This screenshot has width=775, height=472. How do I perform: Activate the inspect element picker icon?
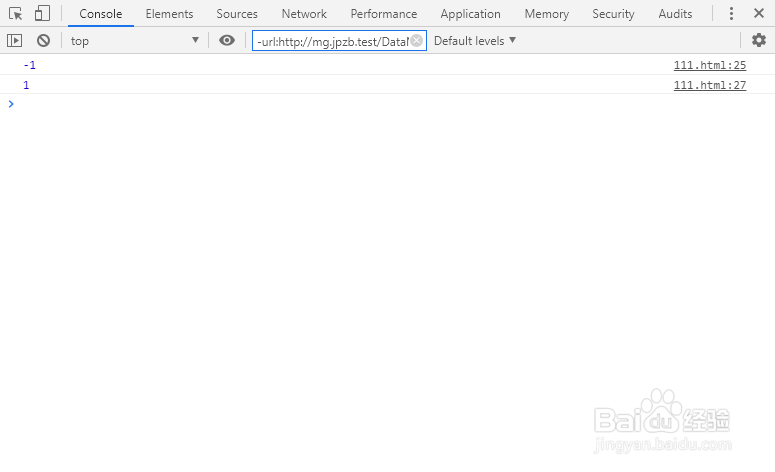[15, 13]
